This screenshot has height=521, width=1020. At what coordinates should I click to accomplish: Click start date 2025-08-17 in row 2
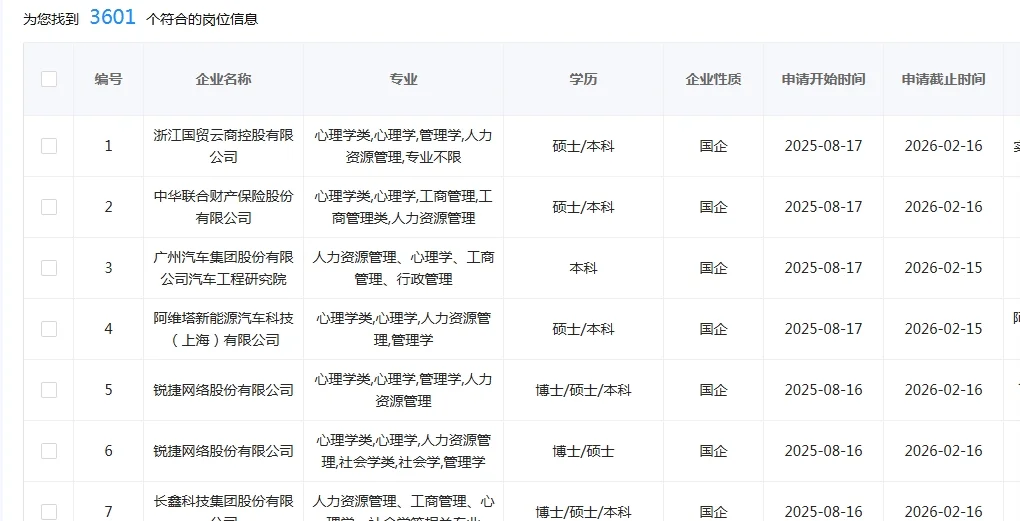tap(824, 207)
